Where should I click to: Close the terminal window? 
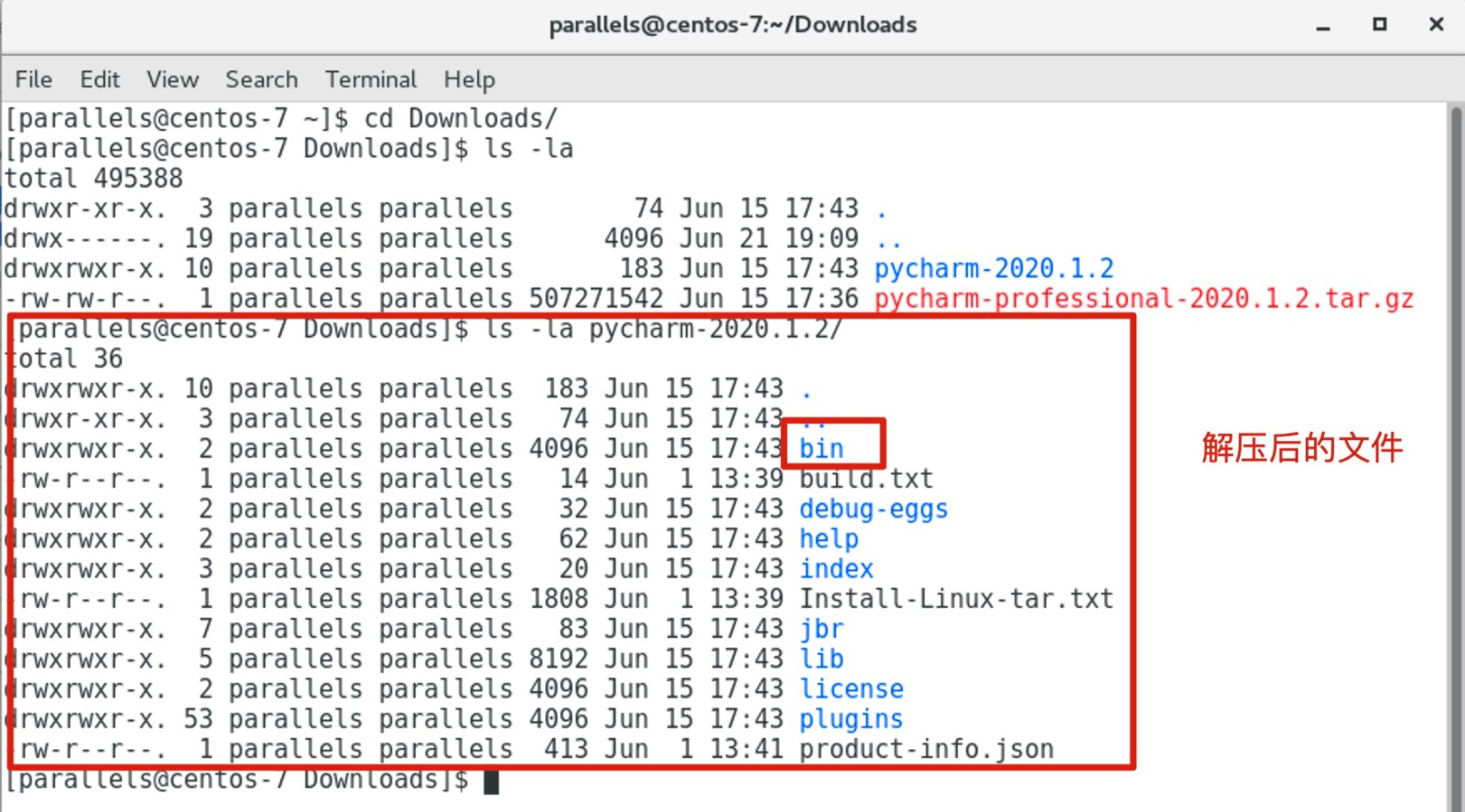point(1437,25)
